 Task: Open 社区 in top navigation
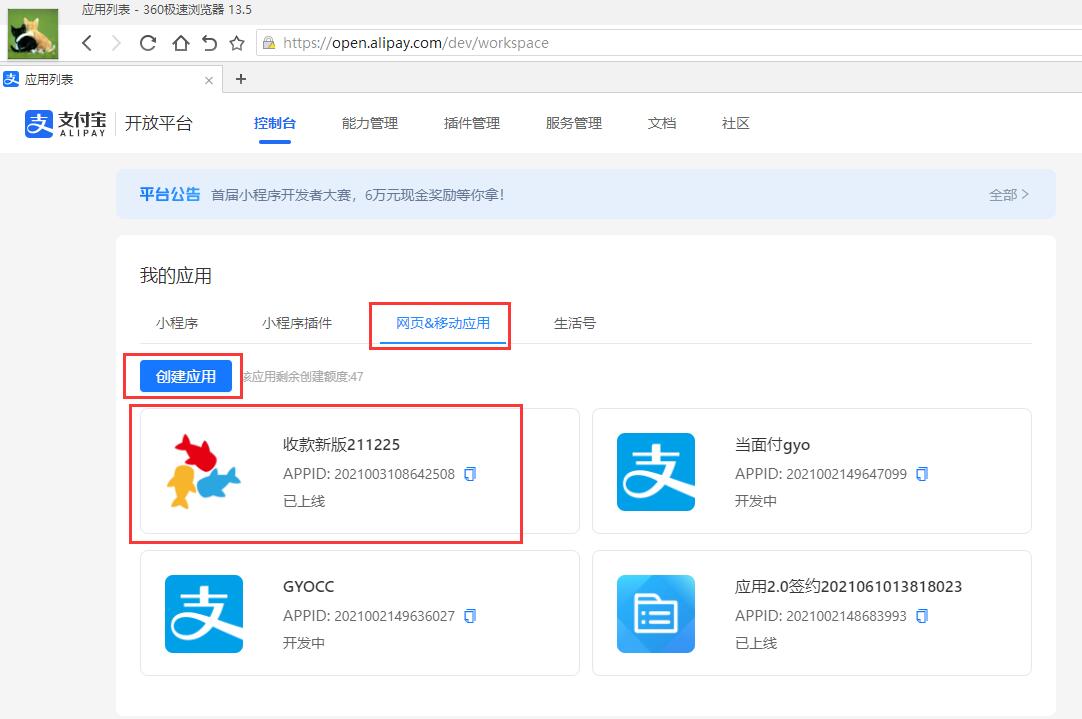click(736, 124)
